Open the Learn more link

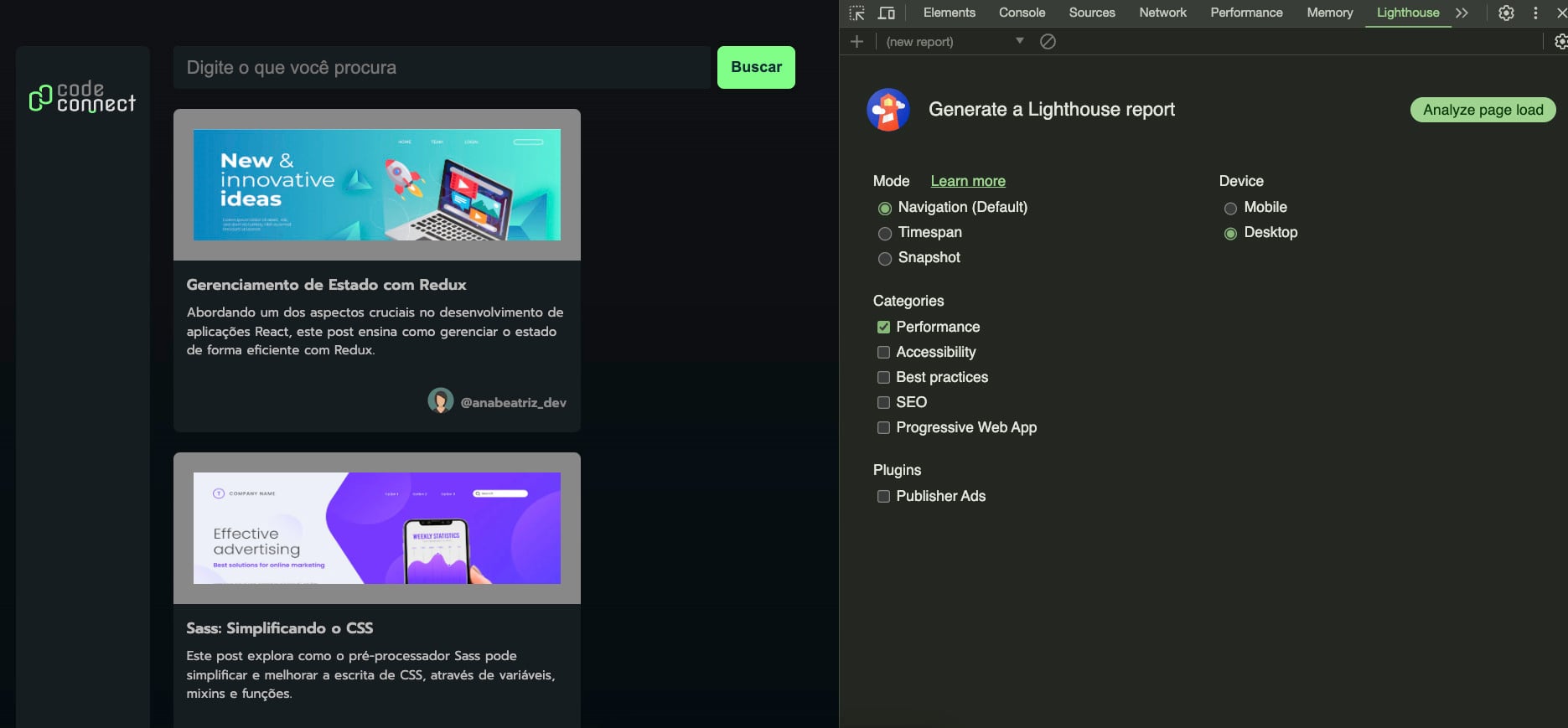pos(968,181)
